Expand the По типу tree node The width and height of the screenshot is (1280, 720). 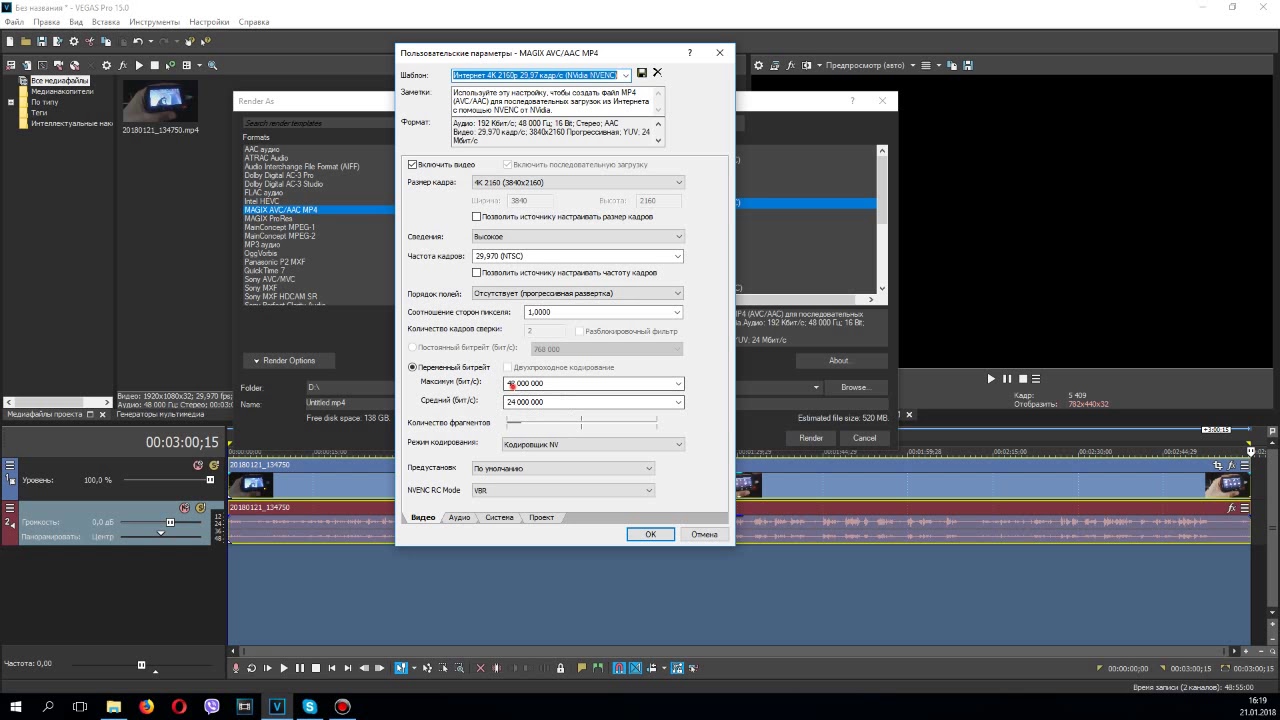pos(10,102)
